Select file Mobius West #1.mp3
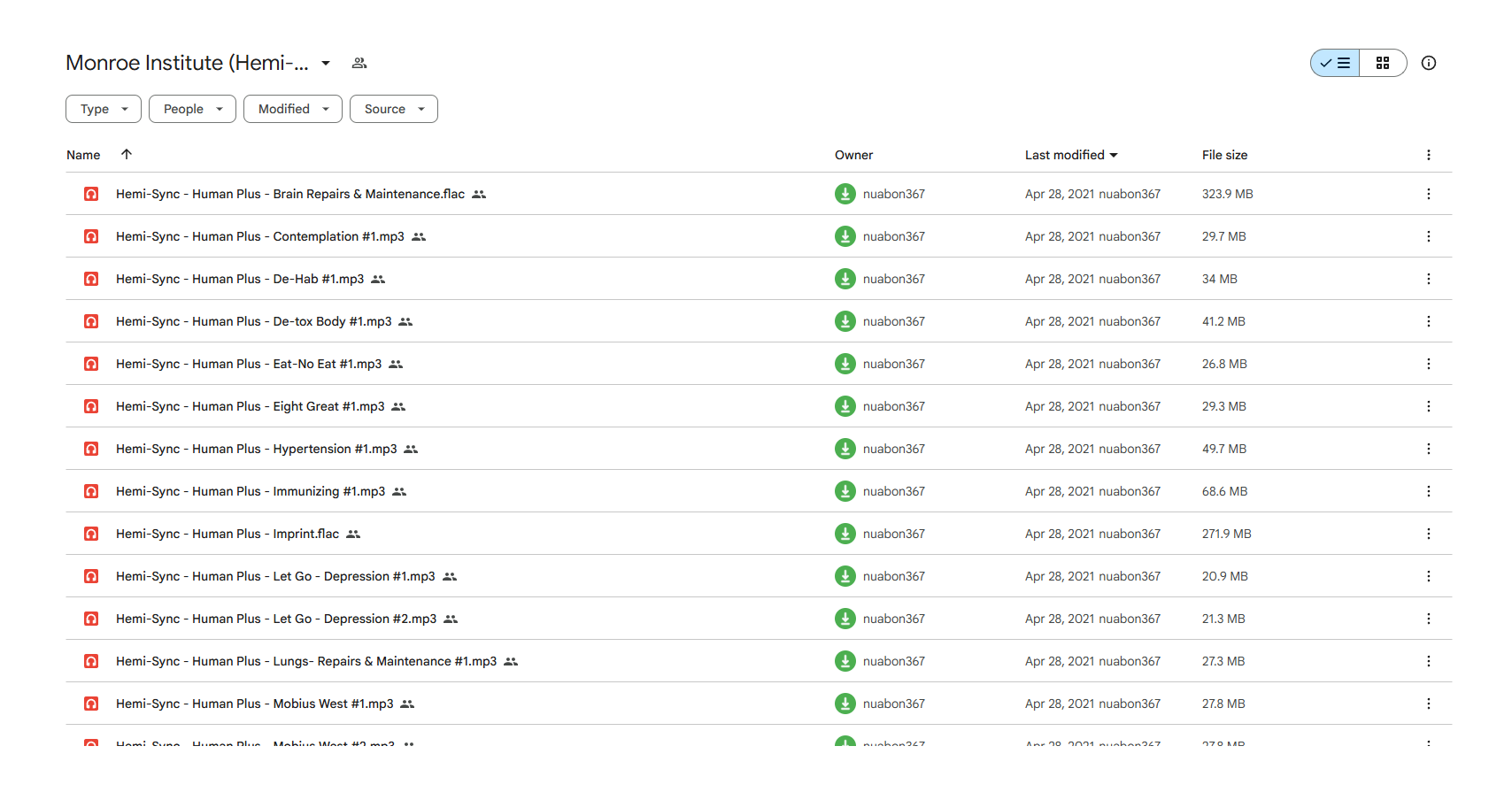This screenshot has width=1512, height=800. coord(759,704)
